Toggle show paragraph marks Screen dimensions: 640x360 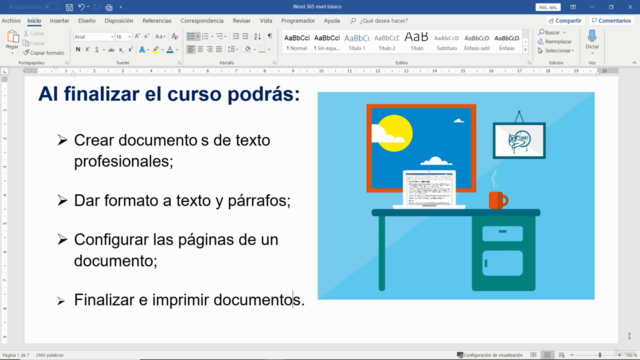[269, 36]
